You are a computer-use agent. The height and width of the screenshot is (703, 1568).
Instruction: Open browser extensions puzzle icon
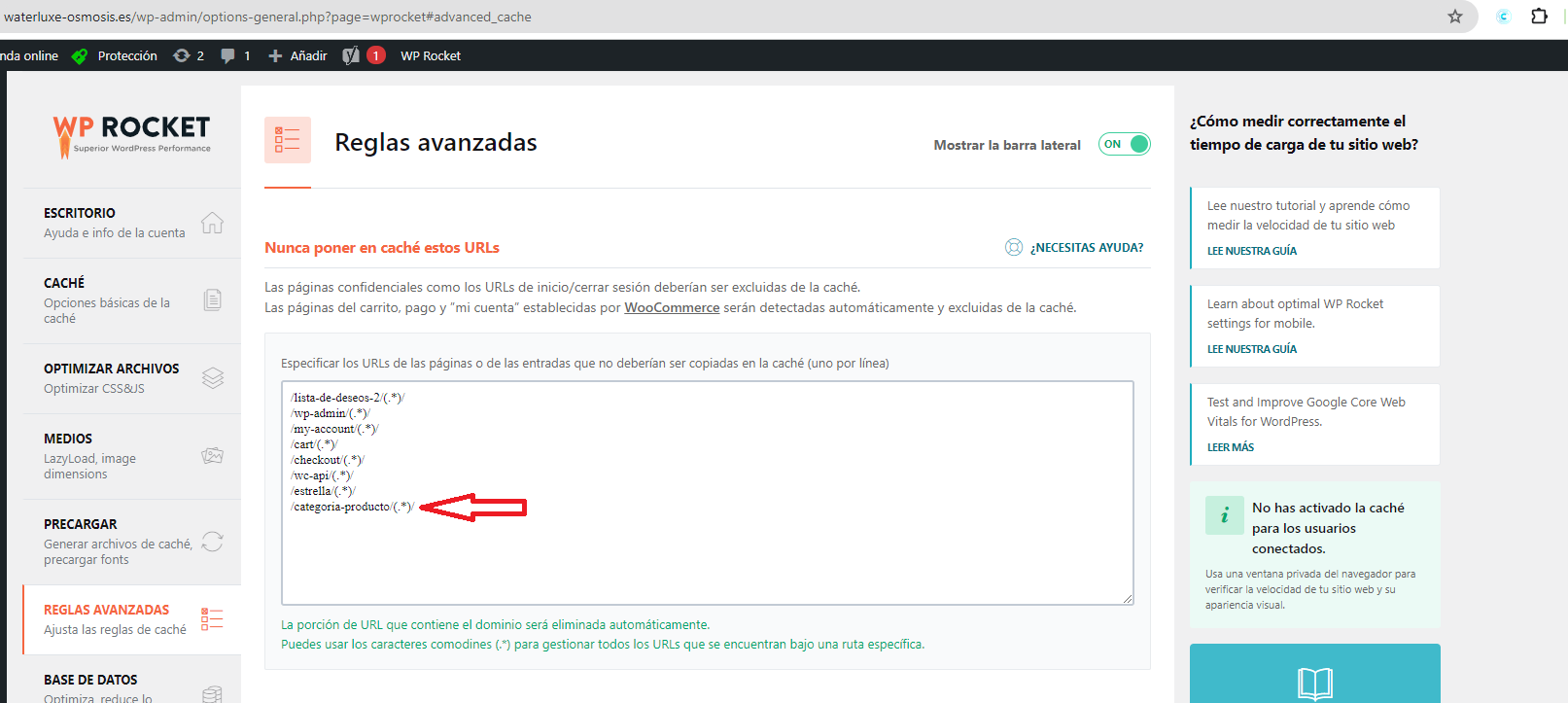click(x=1539, y=16)
